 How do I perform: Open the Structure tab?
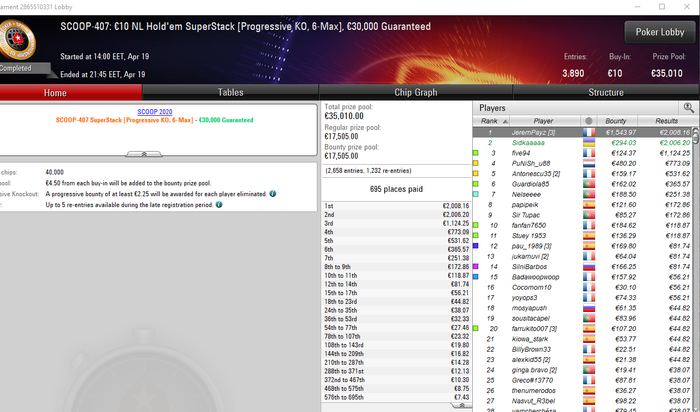click(605, 92)
